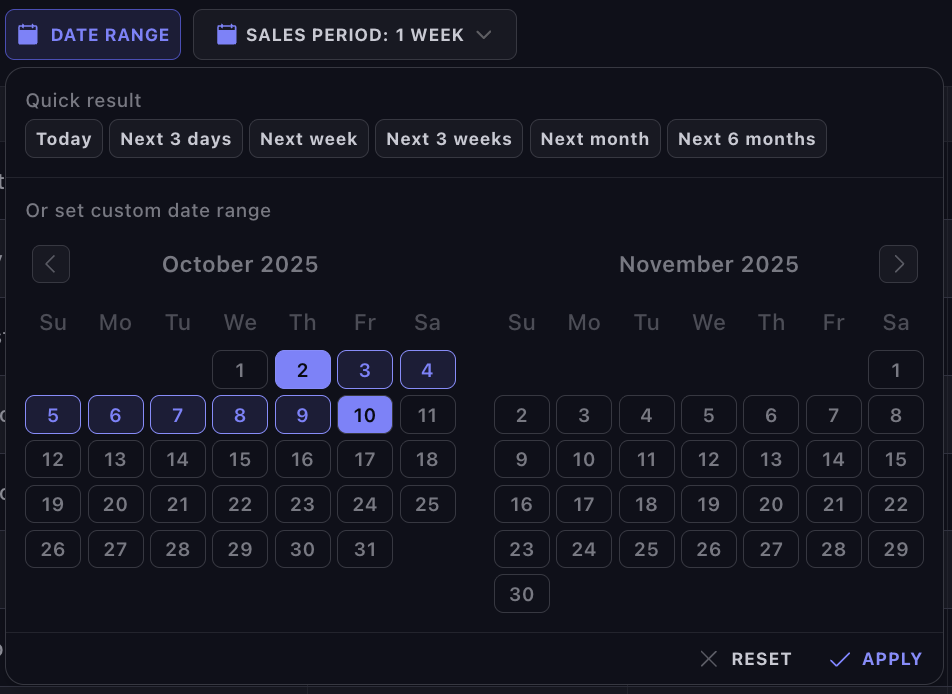Expand the Sales Period dropdown chevron
Image resolution: width=952 pixels, height=694 pixels.
485,35
